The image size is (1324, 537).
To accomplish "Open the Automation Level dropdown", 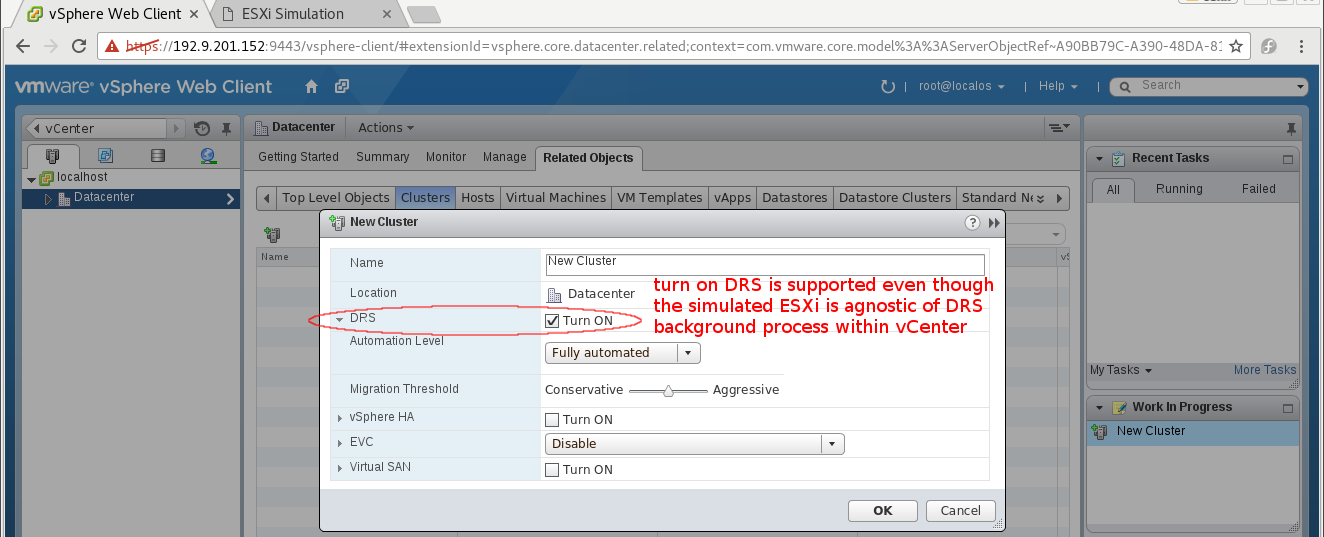I will click(623, 353).
